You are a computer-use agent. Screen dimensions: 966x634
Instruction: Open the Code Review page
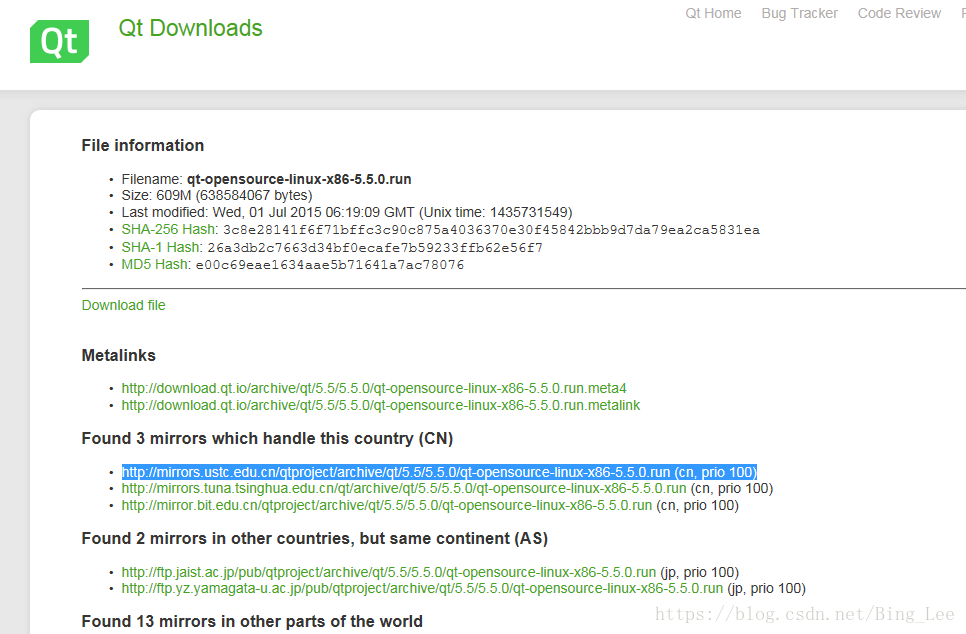coord(899,13)
